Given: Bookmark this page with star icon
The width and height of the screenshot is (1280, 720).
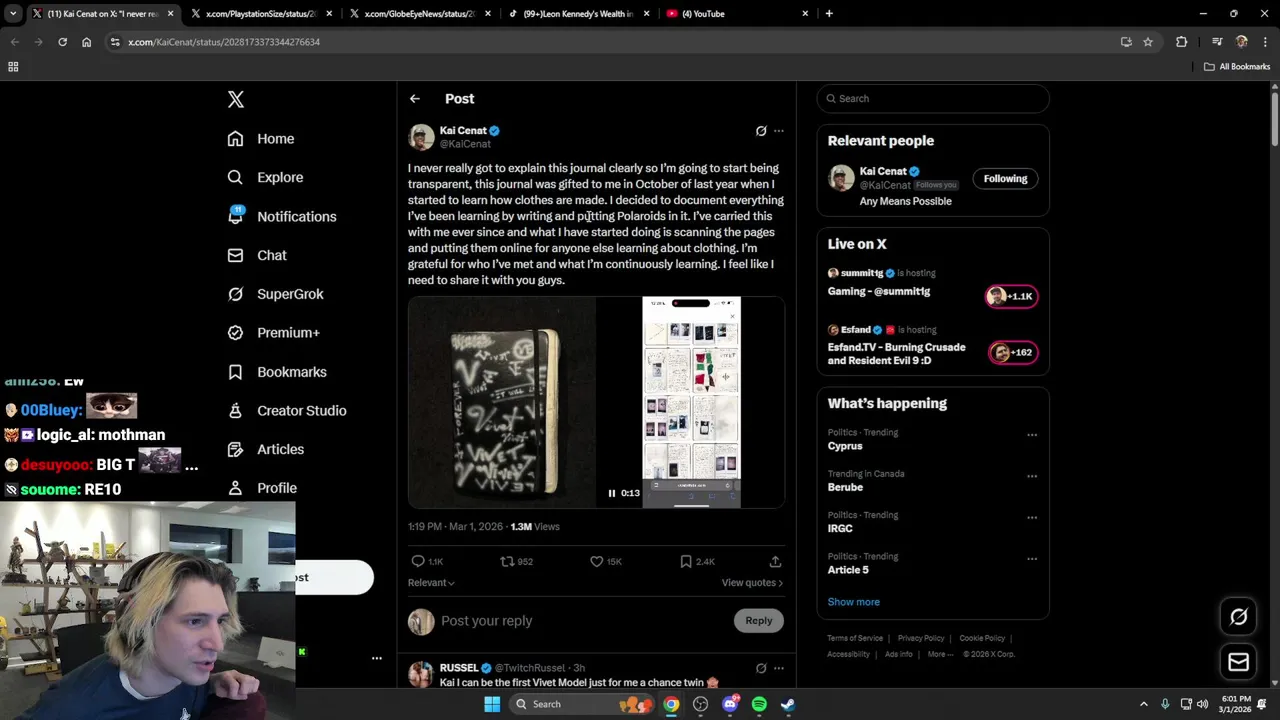Looking at the screenshot, I should pyautogui.click(x=1148, y=42).
